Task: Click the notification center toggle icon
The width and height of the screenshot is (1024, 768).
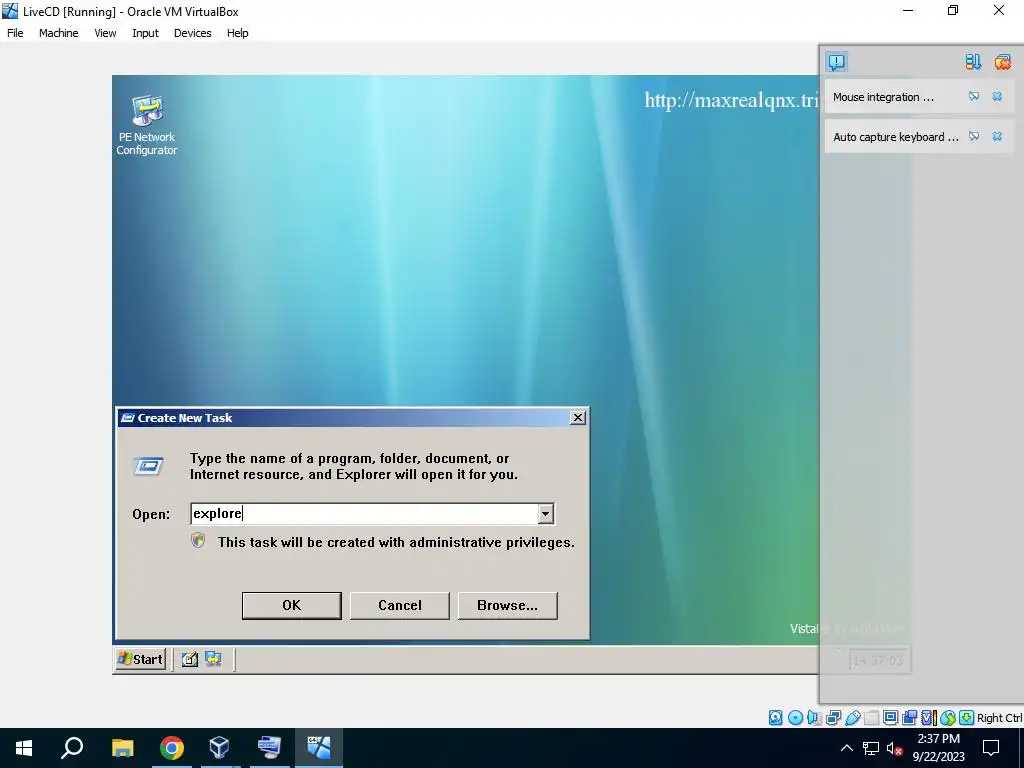Action: click(x=837, y=62)
